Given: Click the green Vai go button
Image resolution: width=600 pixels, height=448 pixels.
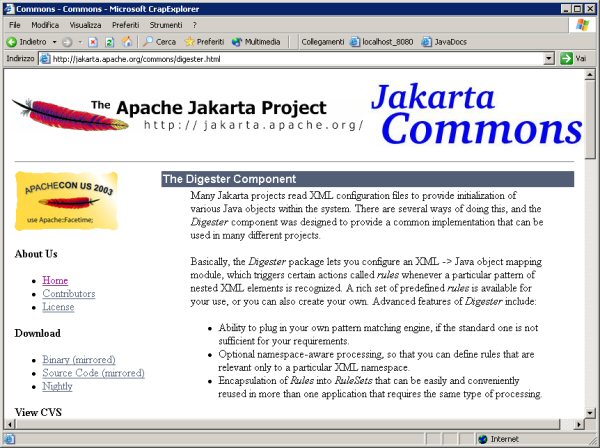Looking at the screenshot, I should click(x=573, y=59).
